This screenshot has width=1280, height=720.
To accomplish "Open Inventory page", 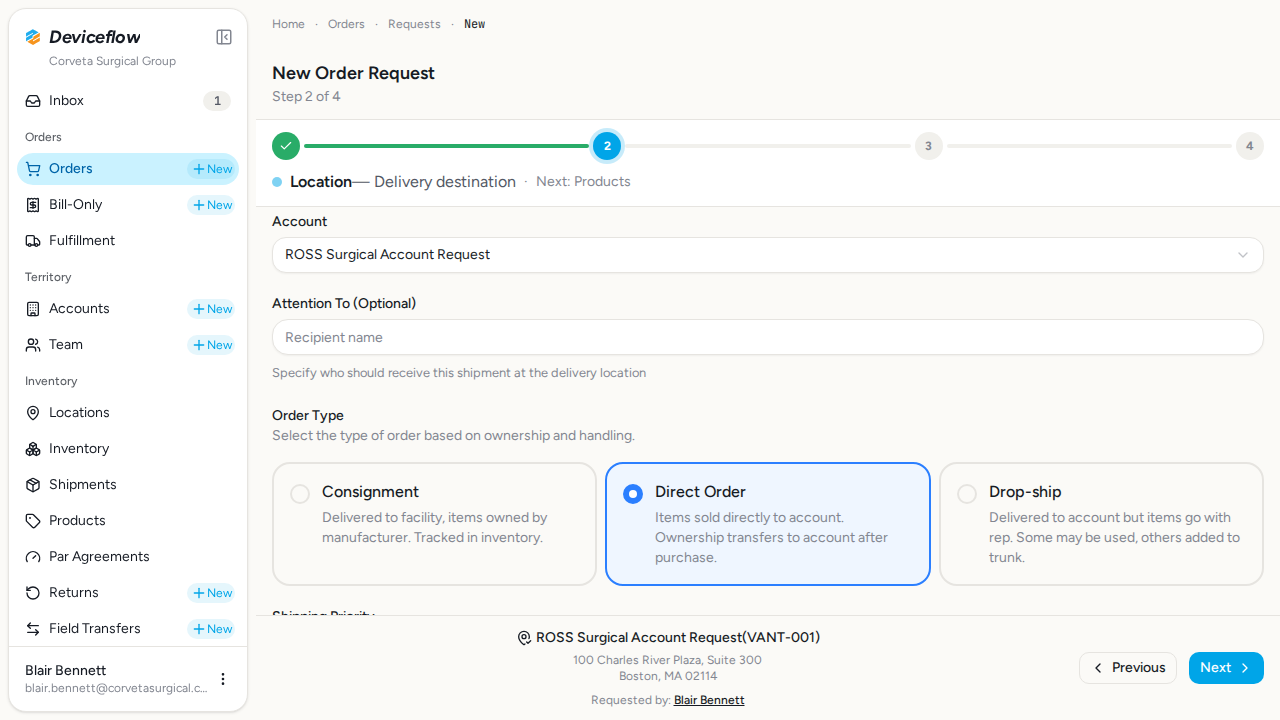I will click(x=128, y=449).
